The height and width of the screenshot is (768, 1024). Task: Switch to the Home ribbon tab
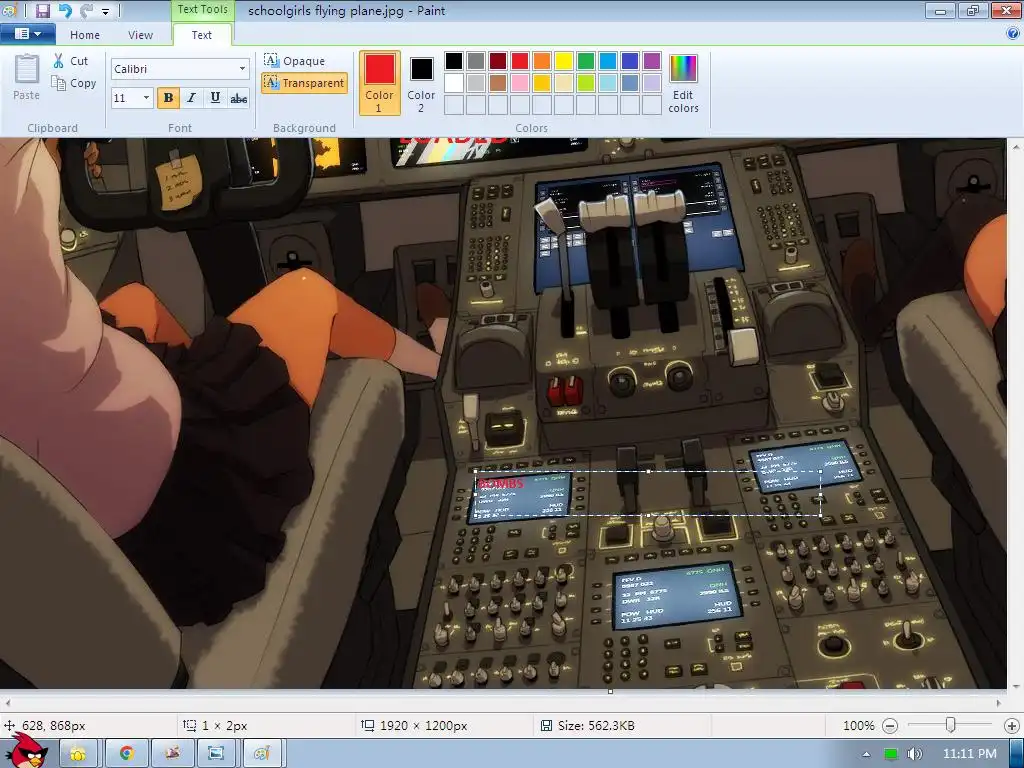click(85, 35)
